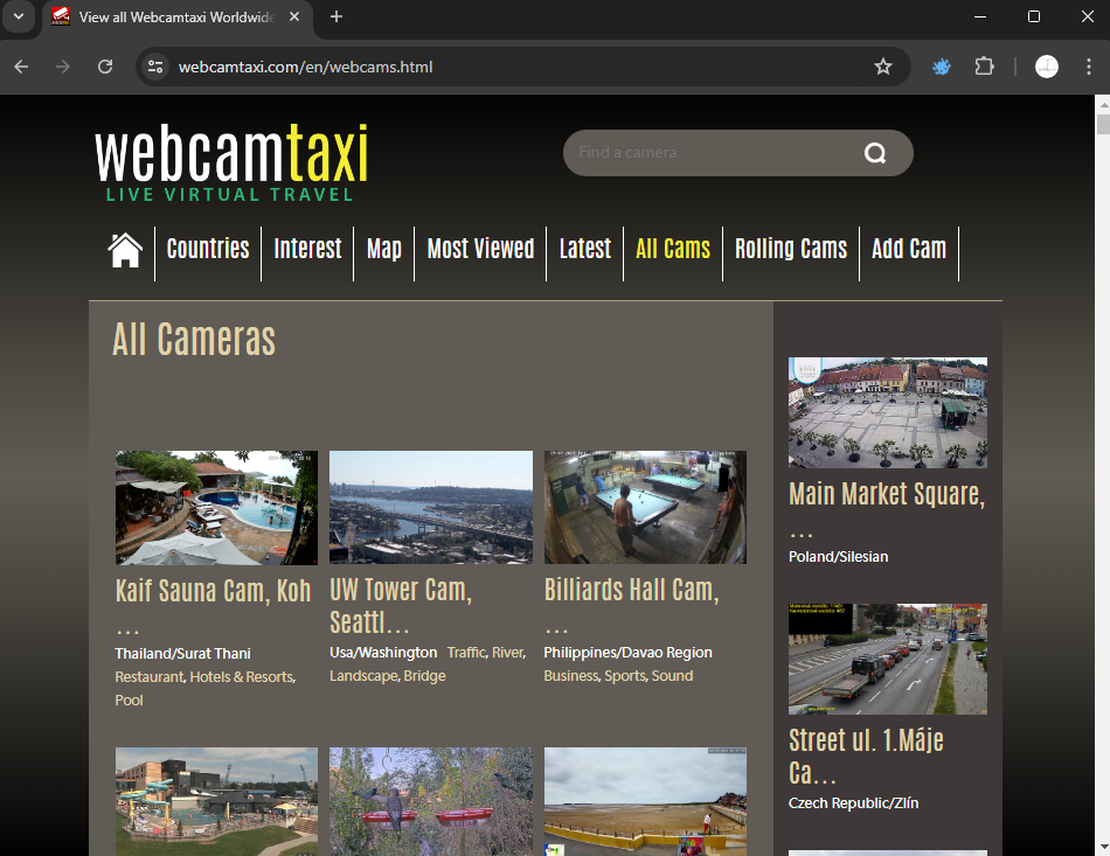Go back using the back arrow
The width and height of the screenshot is (1110, 856).
click(x=20, y=66)
